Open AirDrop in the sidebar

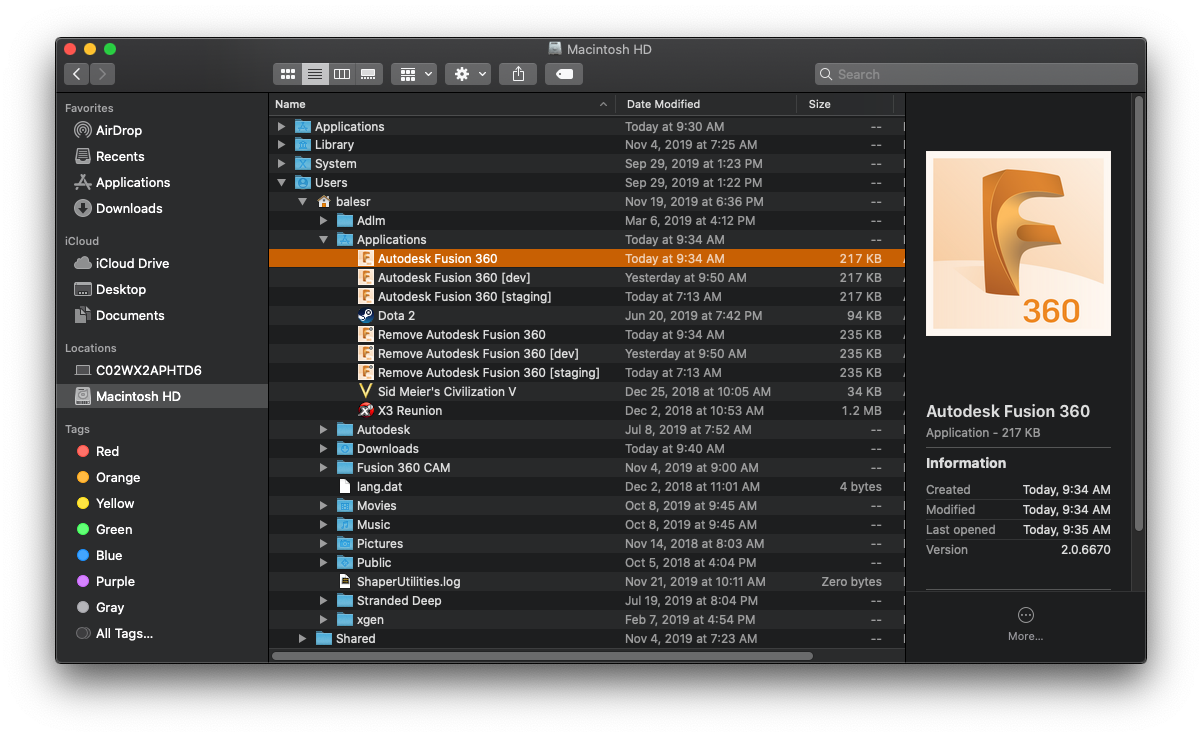point(118,130)
